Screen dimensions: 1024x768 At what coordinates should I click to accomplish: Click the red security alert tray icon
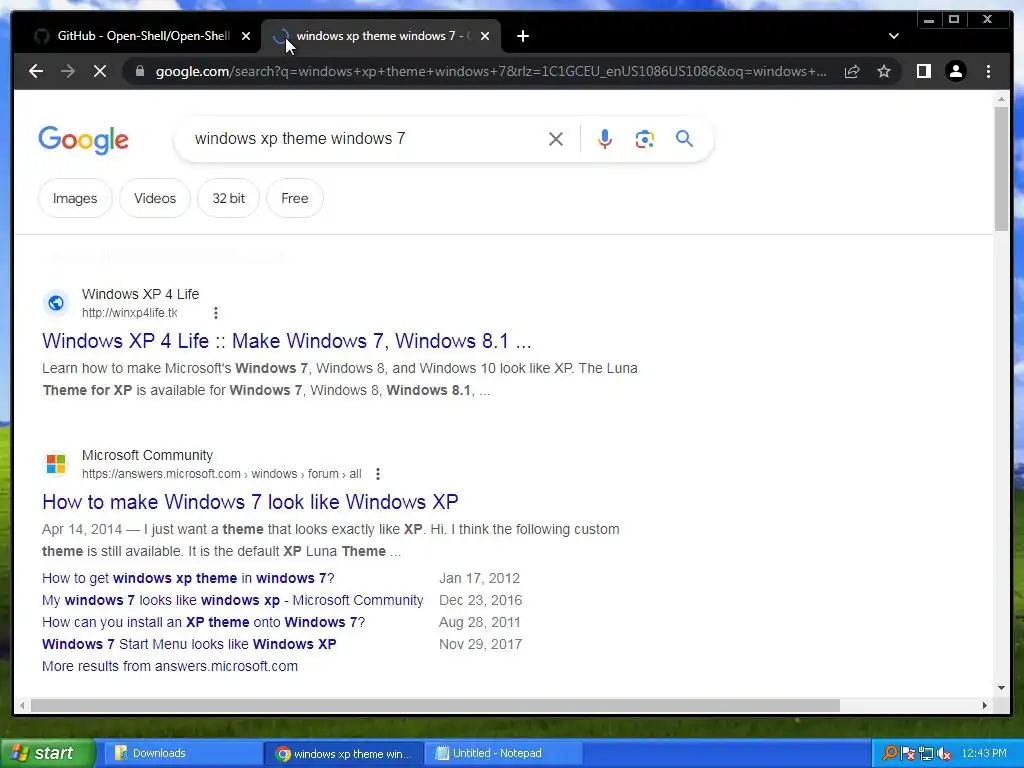908,754
